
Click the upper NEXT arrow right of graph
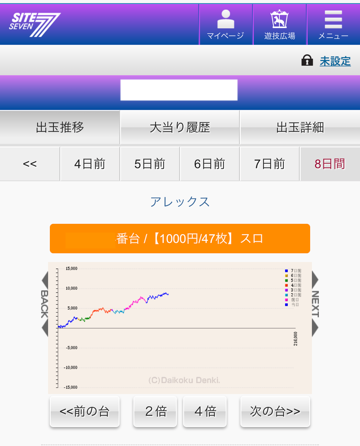point(315,279)
